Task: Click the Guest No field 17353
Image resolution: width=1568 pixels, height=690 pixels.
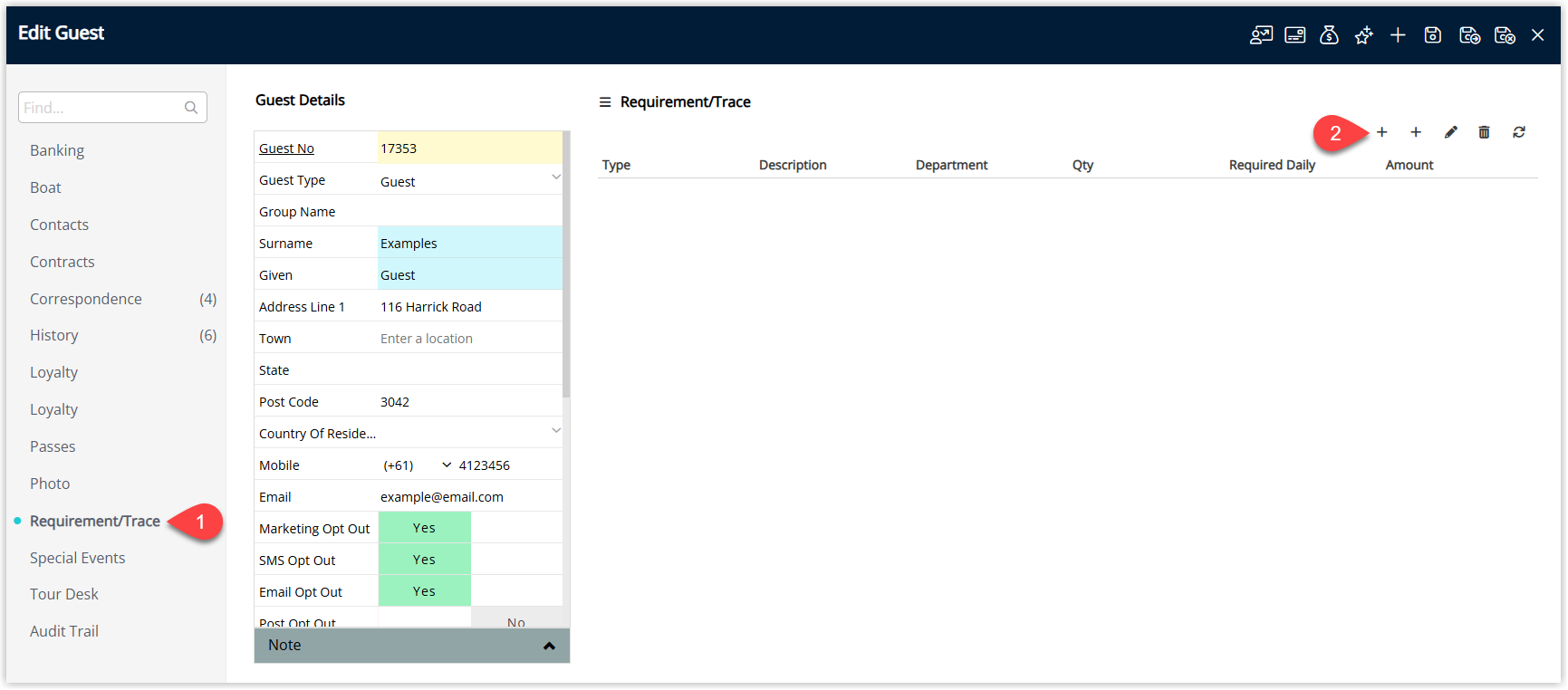Action: (469, 149)
